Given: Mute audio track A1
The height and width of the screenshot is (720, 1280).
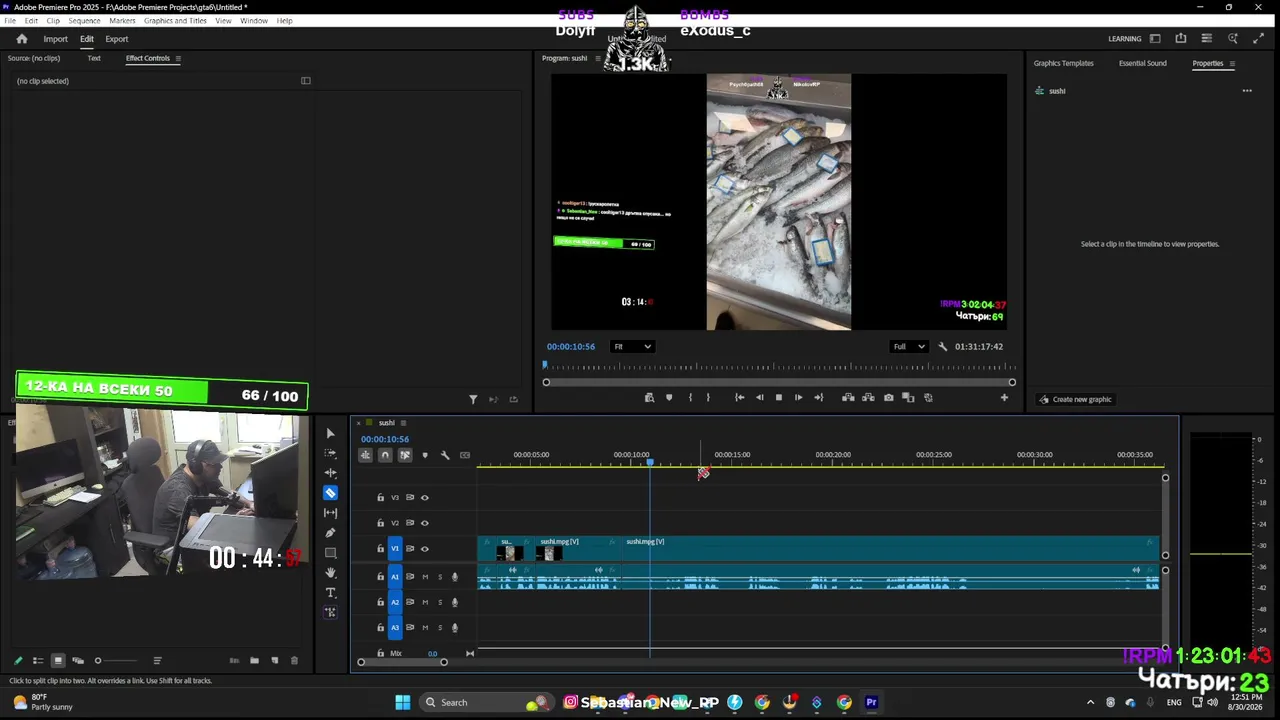Looking at the screenshot, I should coord(425,577).
